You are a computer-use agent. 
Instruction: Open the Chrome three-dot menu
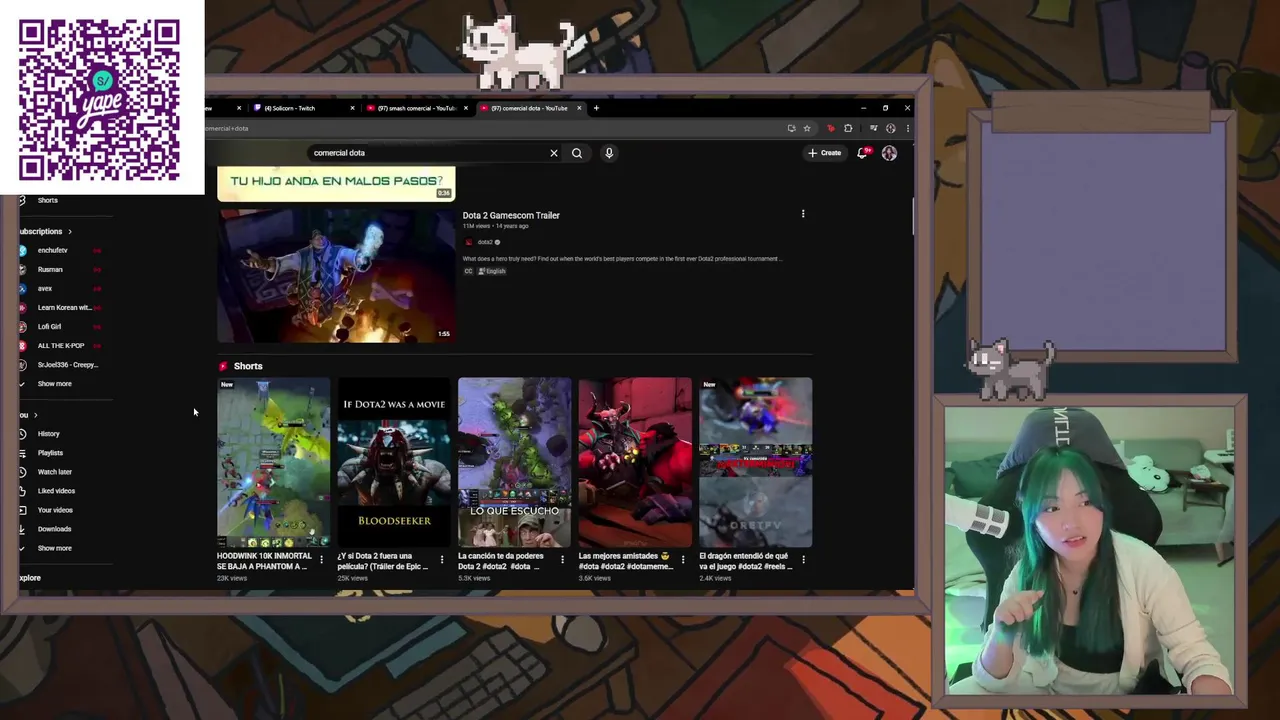tap(907, 128)
